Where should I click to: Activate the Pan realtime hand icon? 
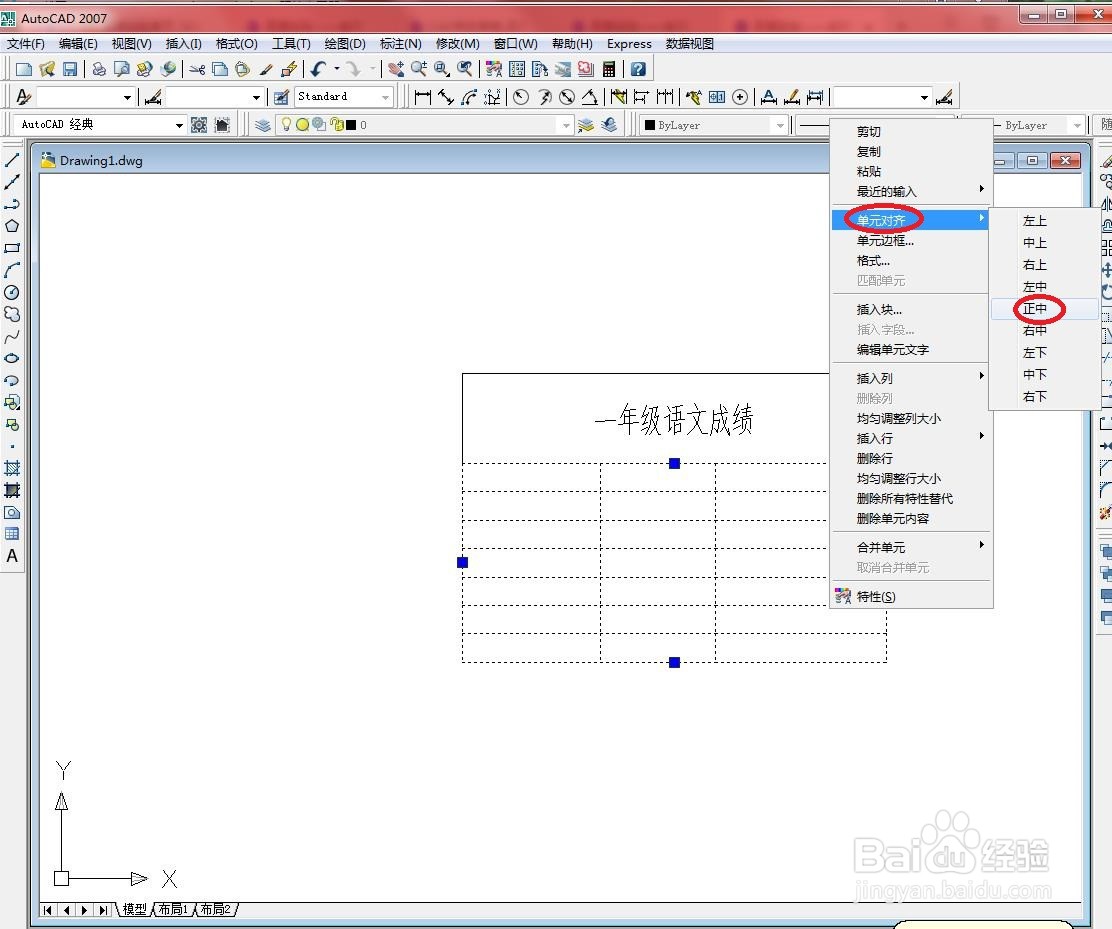pyautogui.click(x=396, y=69)
